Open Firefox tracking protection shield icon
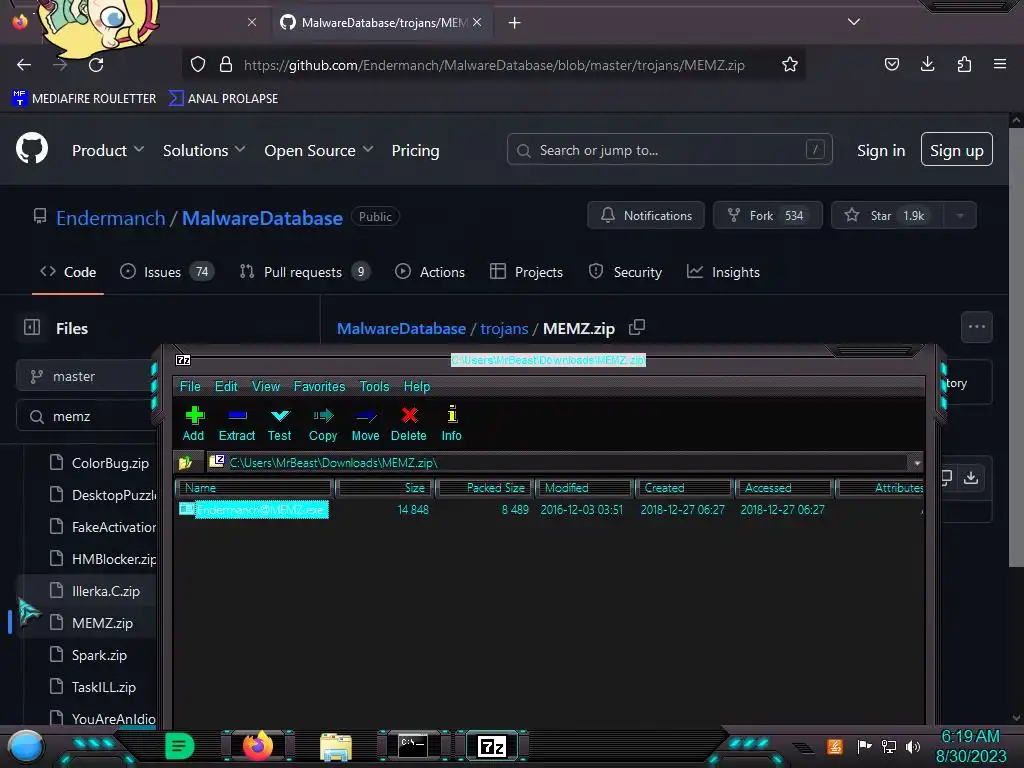The width and height of the screenshot is (1024, 768). tap(198, 65)
